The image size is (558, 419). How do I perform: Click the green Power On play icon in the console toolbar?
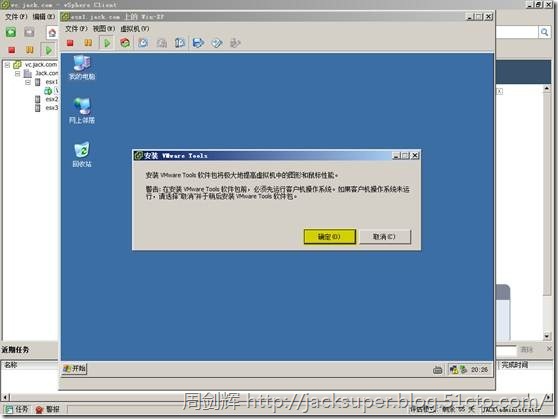point(107,43)
